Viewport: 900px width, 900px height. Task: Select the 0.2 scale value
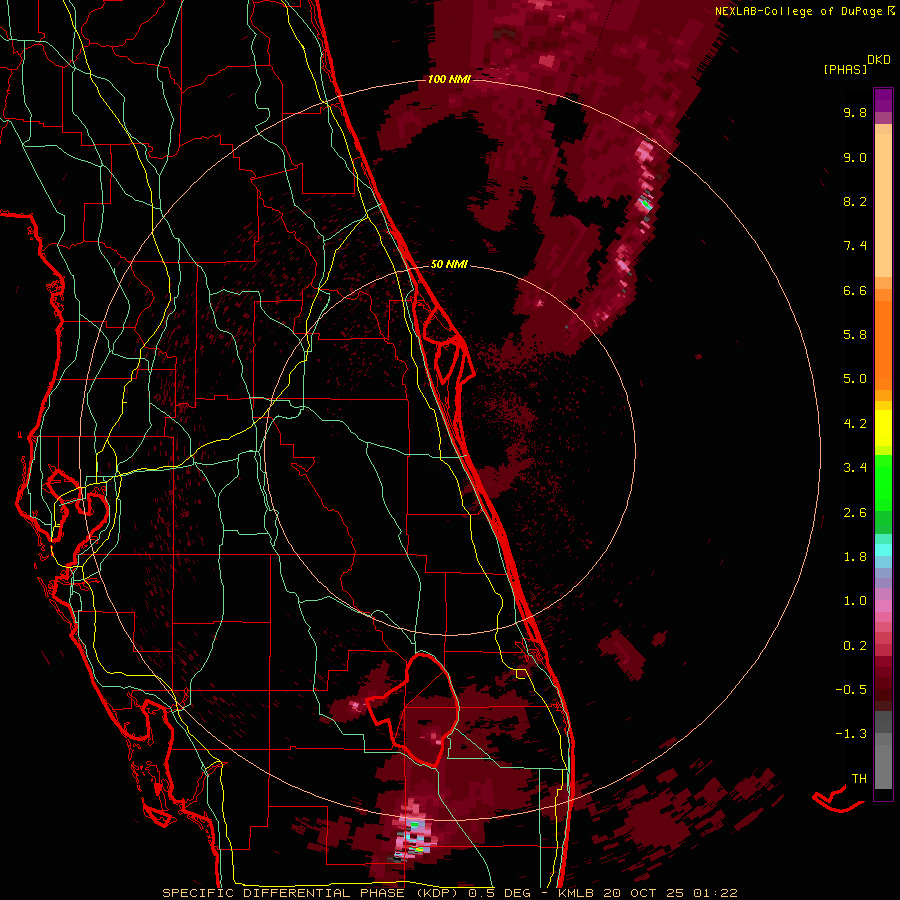pyautogui.click(x=855, y=646)
